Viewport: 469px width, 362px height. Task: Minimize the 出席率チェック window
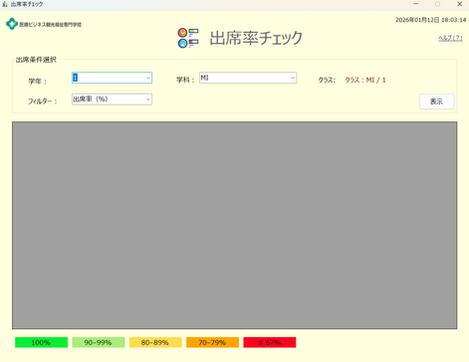click(x=416, y=4)
